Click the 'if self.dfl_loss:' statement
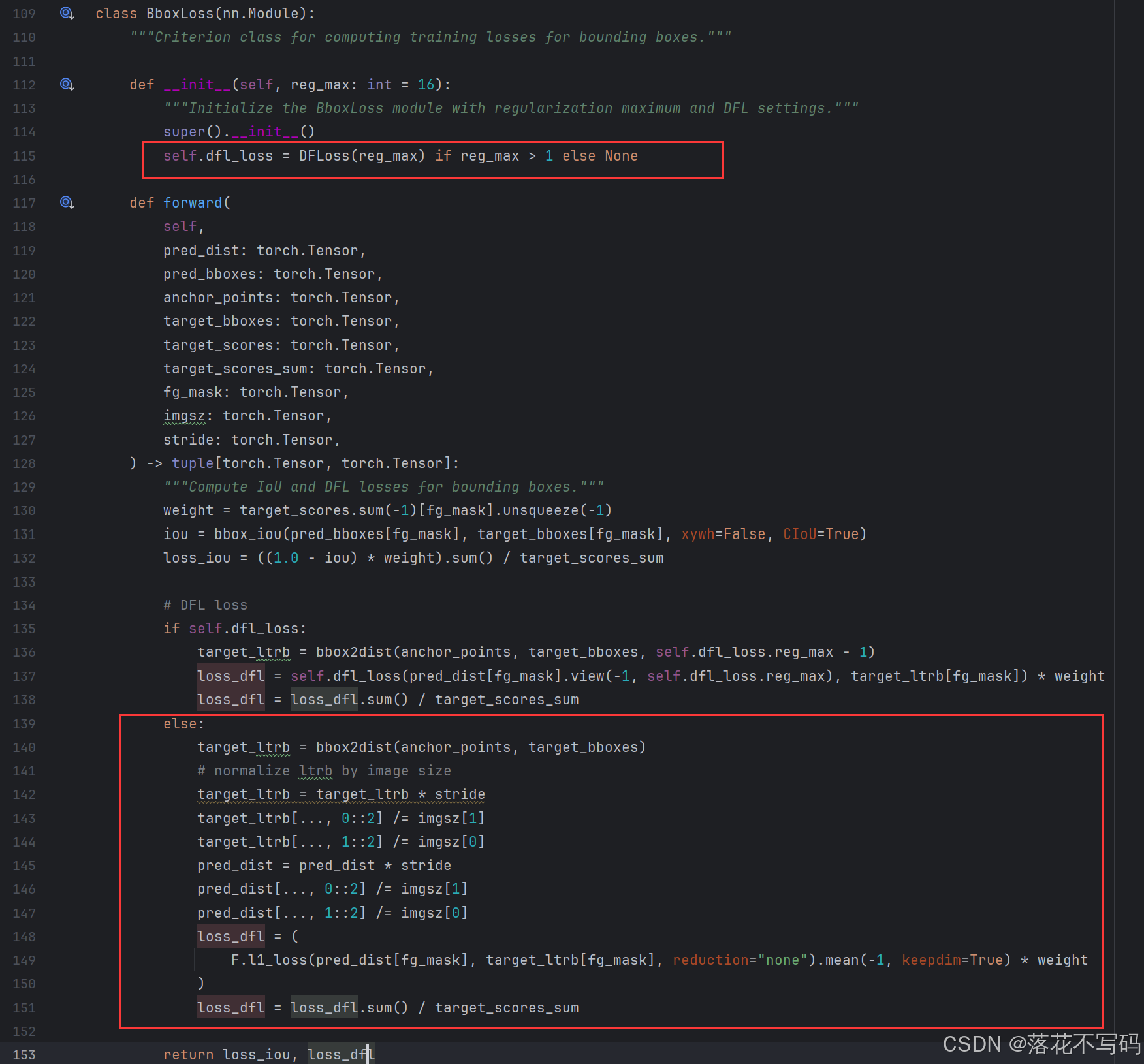The height and width of the screenshot is (1064, 1144). pyautogui.click(x=234, y=629)
